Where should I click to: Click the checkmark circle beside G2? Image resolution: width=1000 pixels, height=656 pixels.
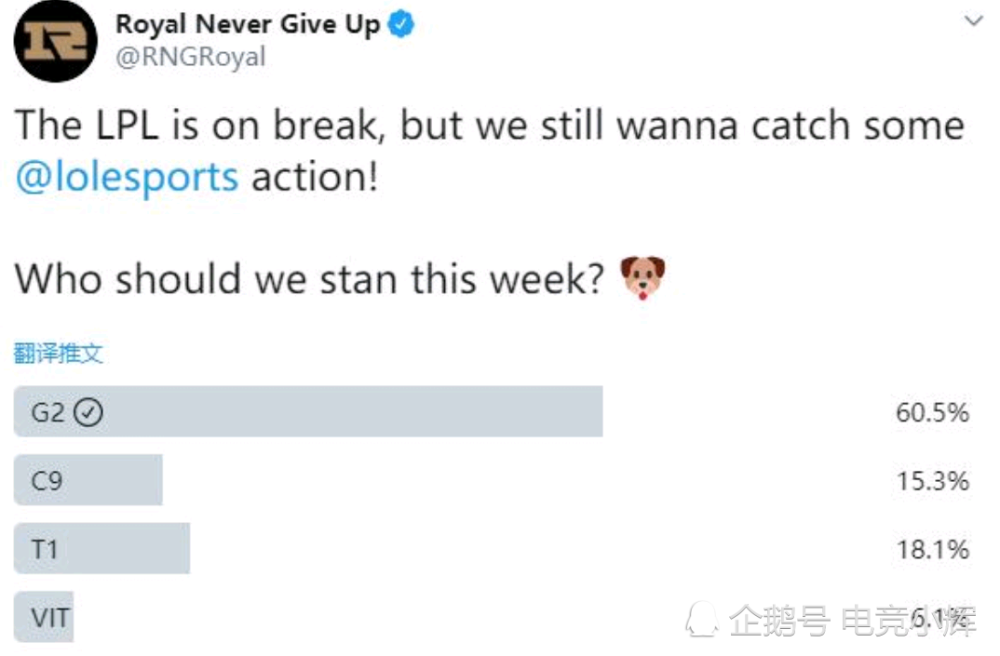(x=88, y=412)
